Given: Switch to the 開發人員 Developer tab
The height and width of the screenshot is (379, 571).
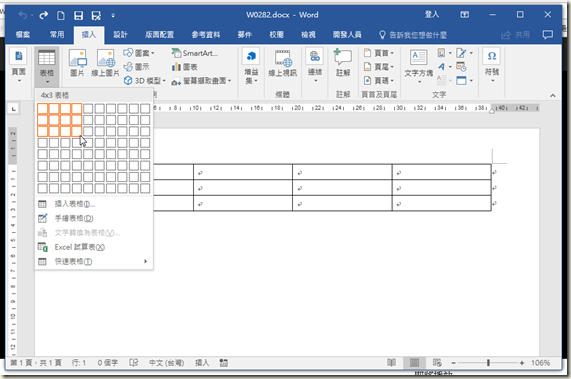Looking at the screenshot, I should point(347,35).
